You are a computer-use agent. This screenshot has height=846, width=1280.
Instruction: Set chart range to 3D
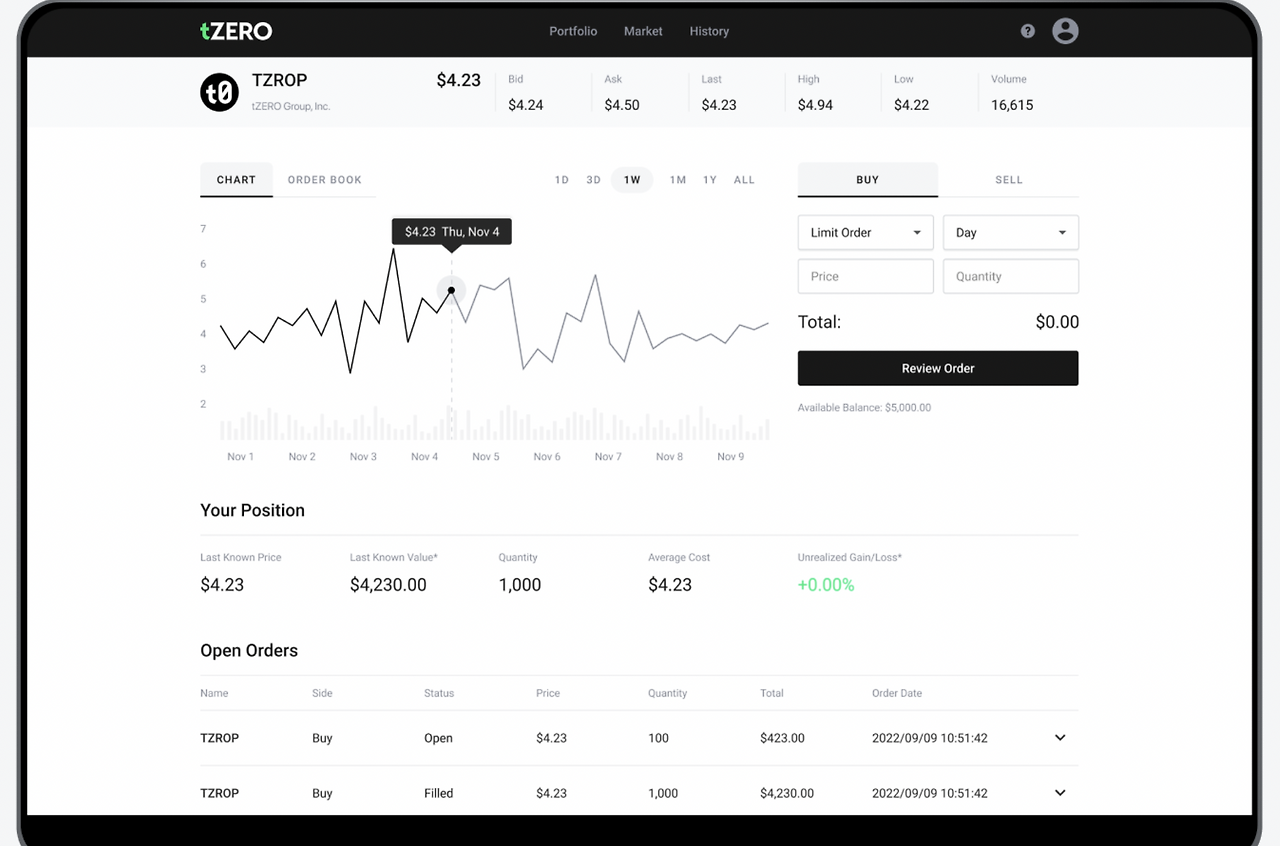click(x=594, y=180)
